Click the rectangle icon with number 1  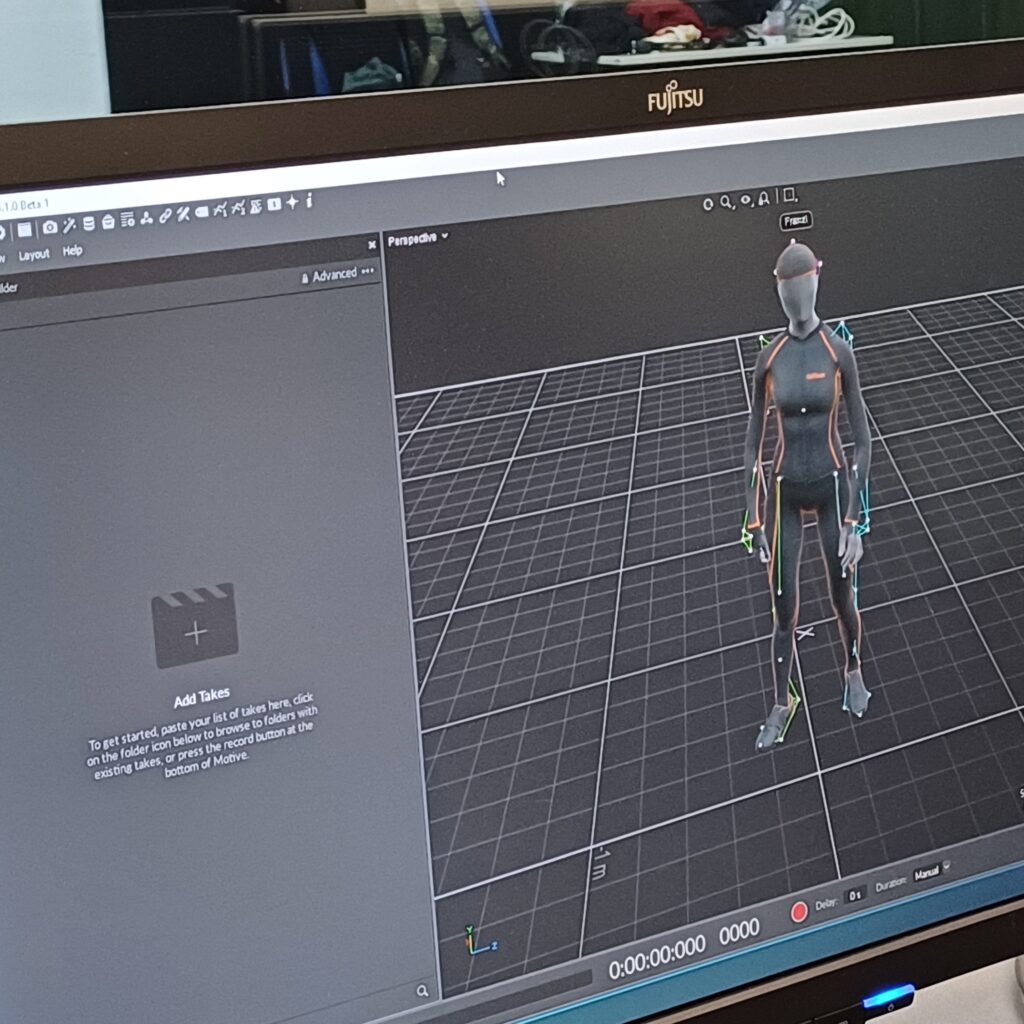(x=274, y=204)
